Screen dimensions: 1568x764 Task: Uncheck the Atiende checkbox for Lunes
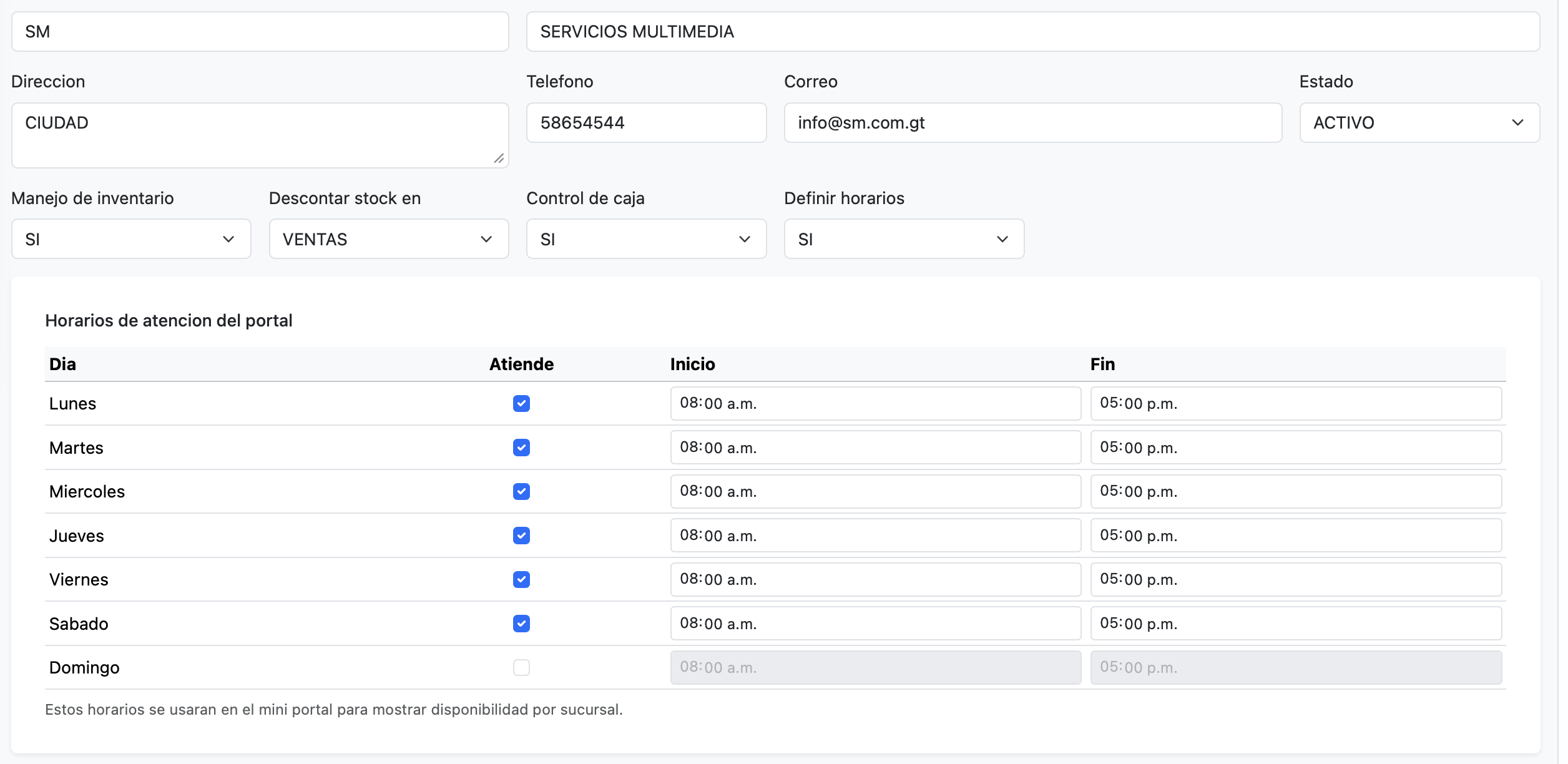click(522, 404)
